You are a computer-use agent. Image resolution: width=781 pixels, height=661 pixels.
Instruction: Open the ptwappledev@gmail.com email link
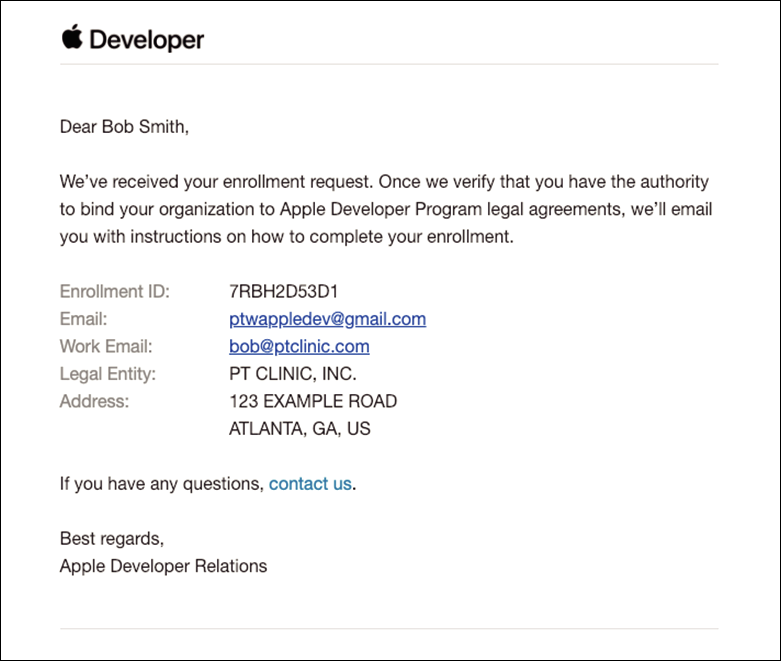coord(327,319)
